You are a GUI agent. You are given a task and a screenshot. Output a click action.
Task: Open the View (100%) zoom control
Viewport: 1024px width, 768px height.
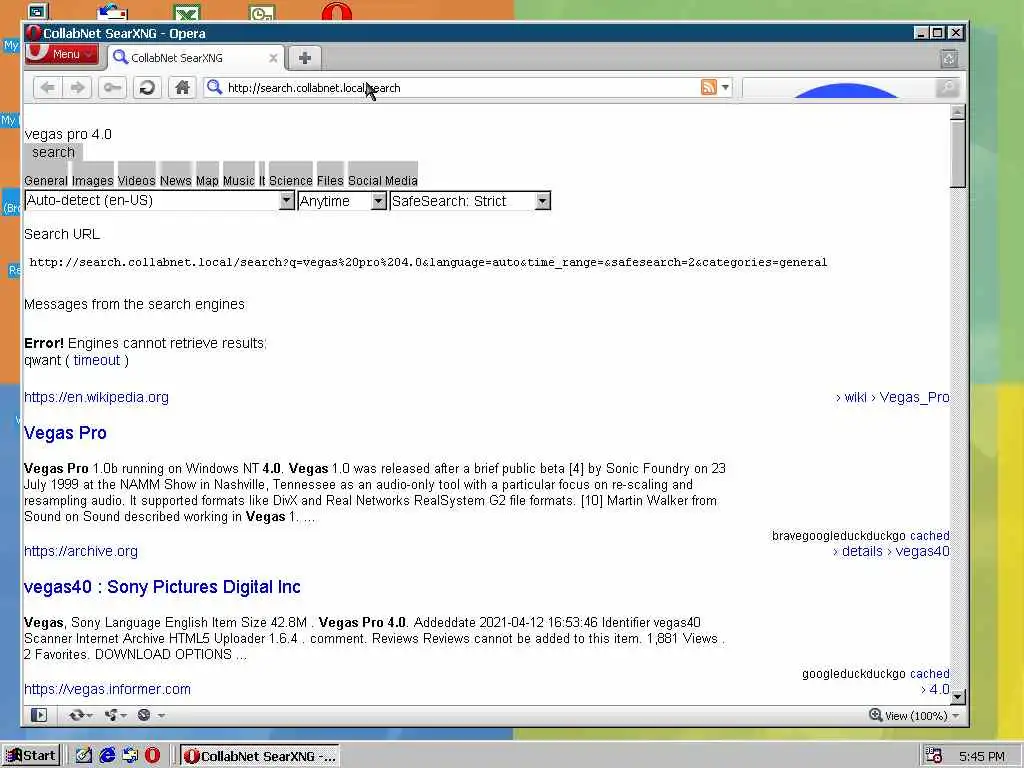coord(915,716)
